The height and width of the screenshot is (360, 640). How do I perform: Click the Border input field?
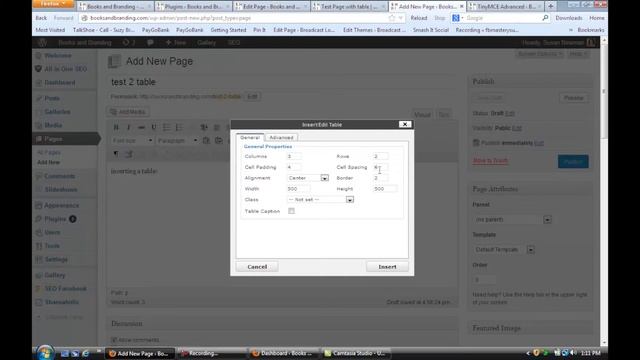coord(380,178)
